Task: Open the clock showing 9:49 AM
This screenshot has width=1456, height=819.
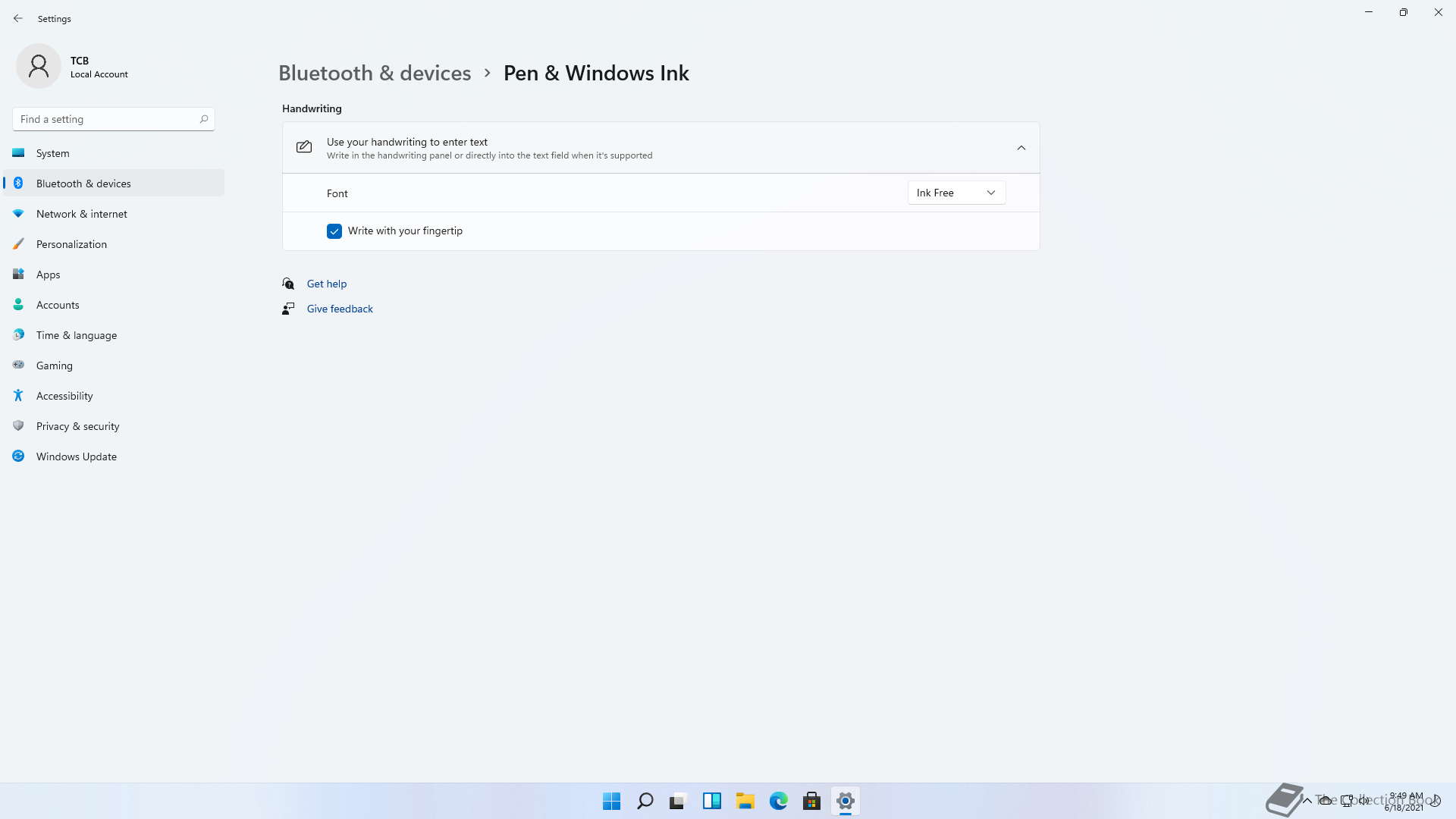Action: [x=1405, y=802]
